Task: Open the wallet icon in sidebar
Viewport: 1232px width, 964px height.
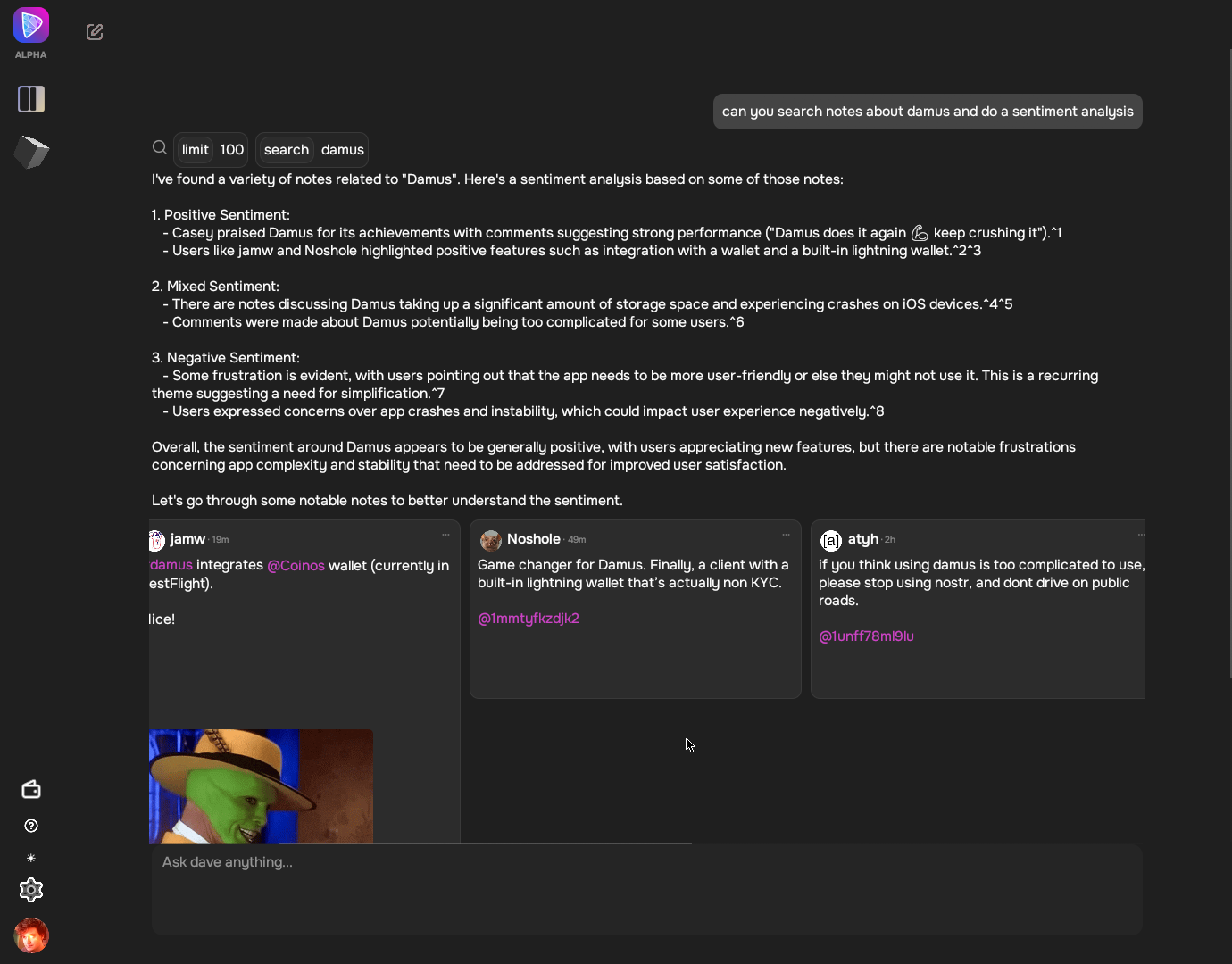Action: coord(31,789)
